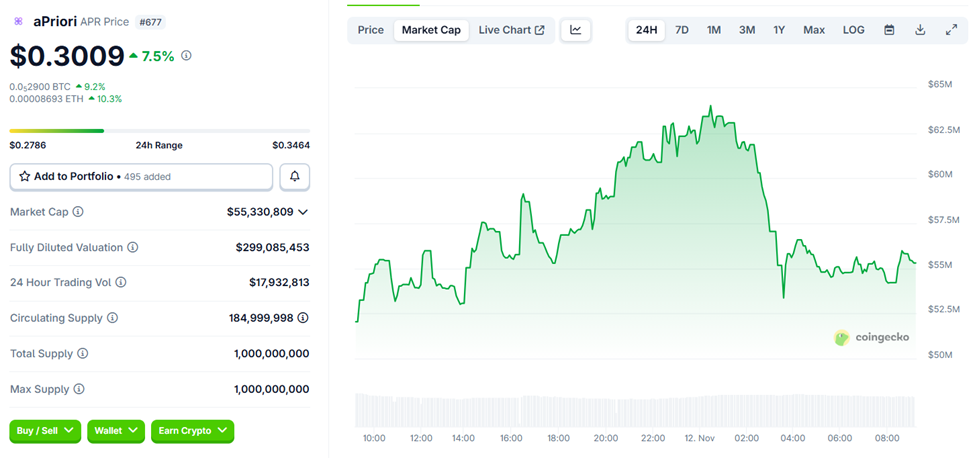Viewport: 975px width, 458px height.
Task: Select the 7D time range
Action: [x=682, y=30]
